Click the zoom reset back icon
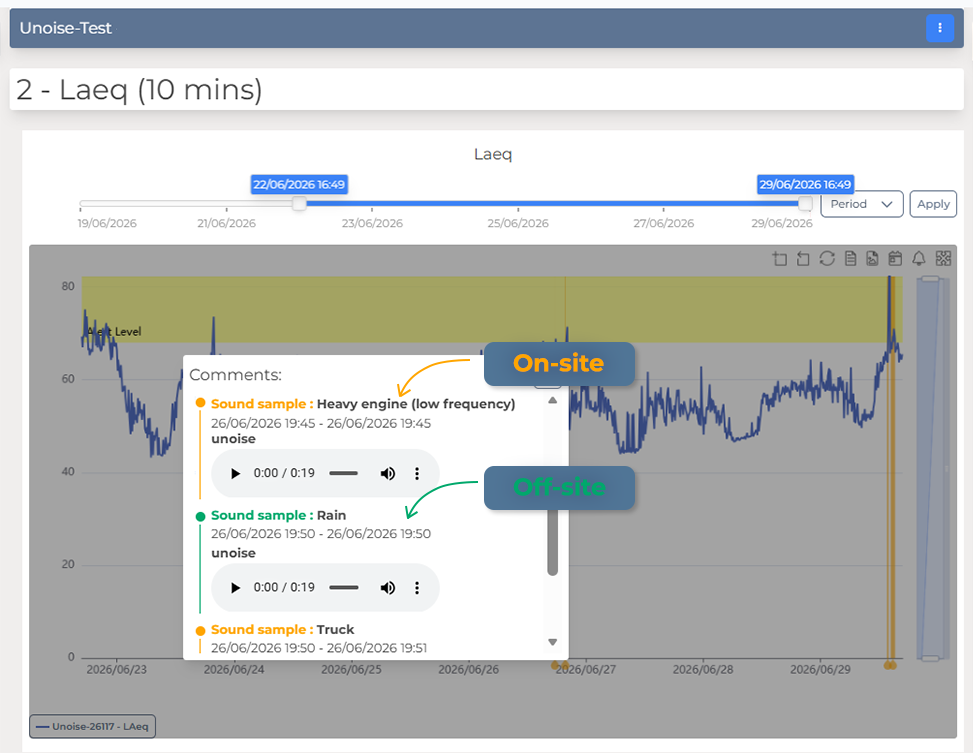Screen dimensions: 973x753 coord(803,258)
